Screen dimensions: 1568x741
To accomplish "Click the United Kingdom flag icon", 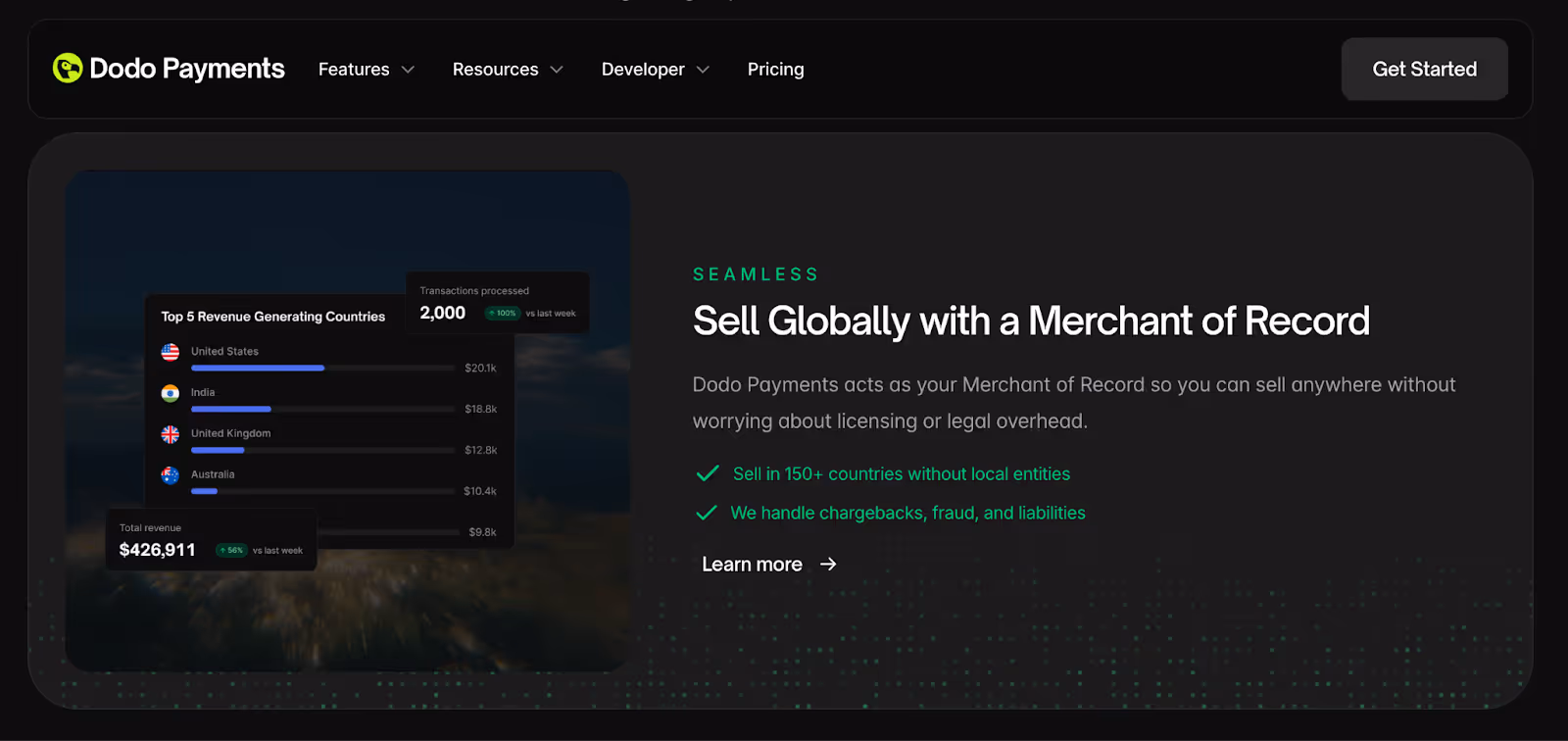I will pyautogui.click(x=171, y=434).
